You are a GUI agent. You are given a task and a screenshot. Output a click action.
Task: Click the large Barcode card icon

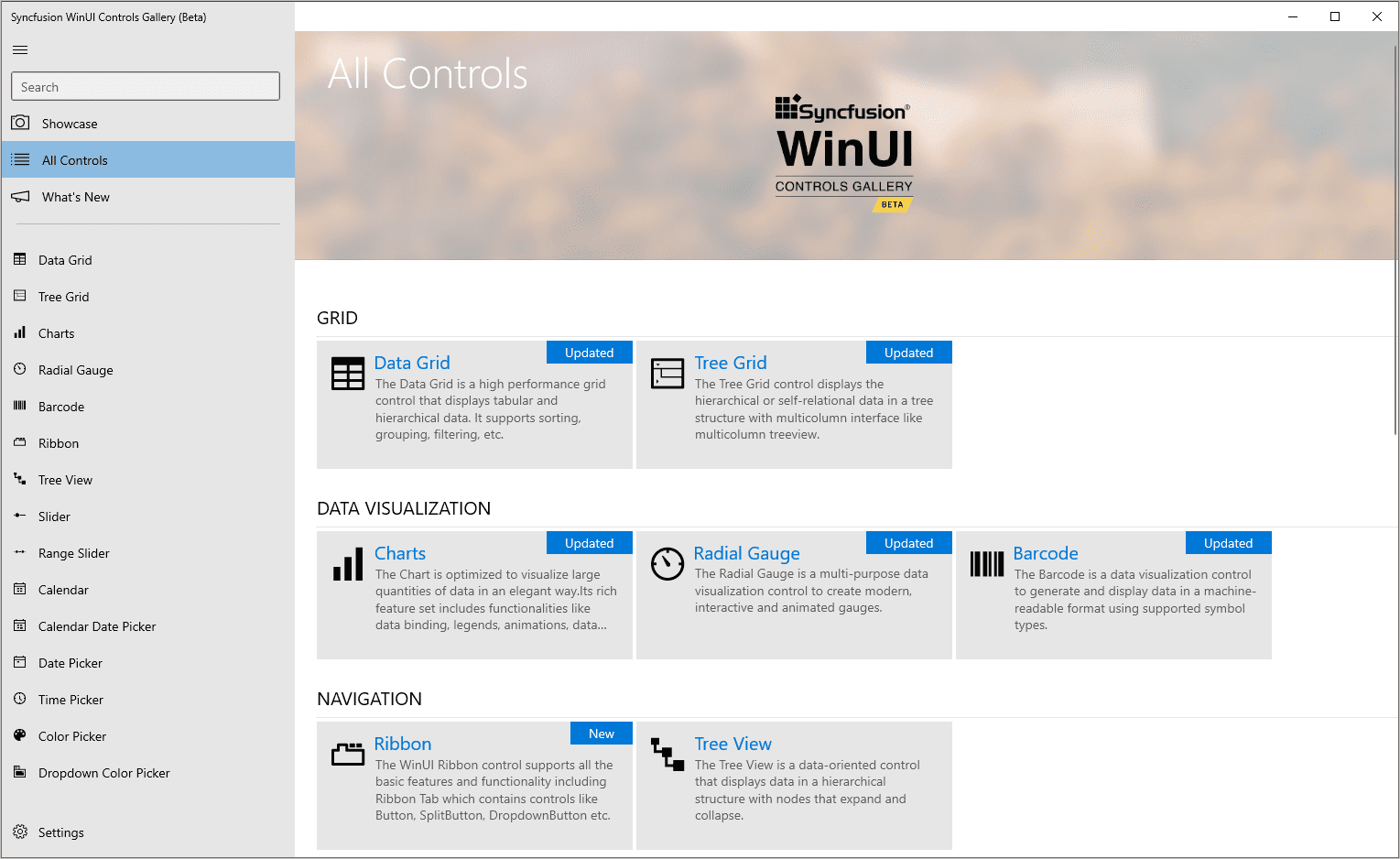coord(987,564)
